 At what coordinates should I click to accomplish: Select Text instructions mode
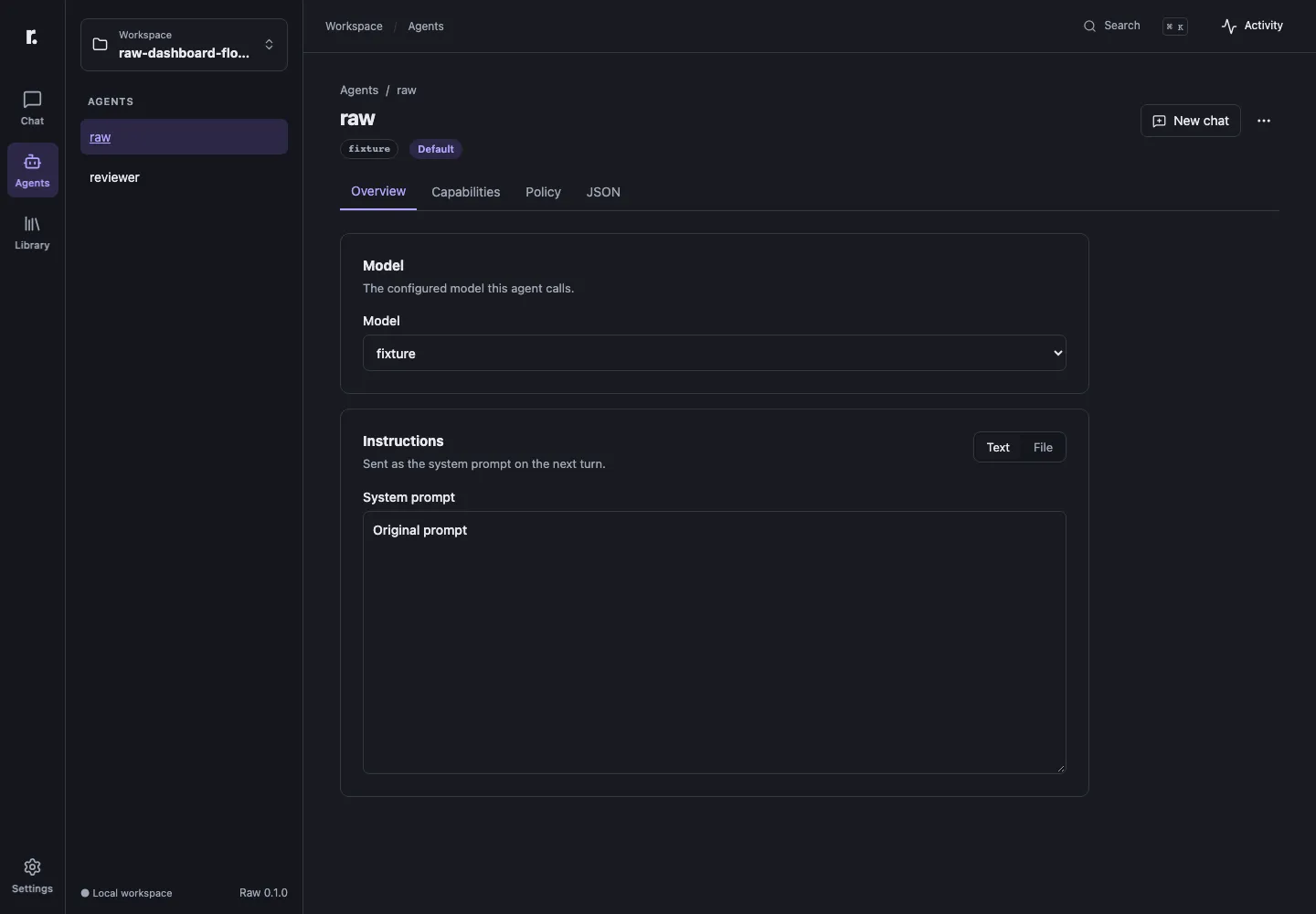(x=998, y=447)
